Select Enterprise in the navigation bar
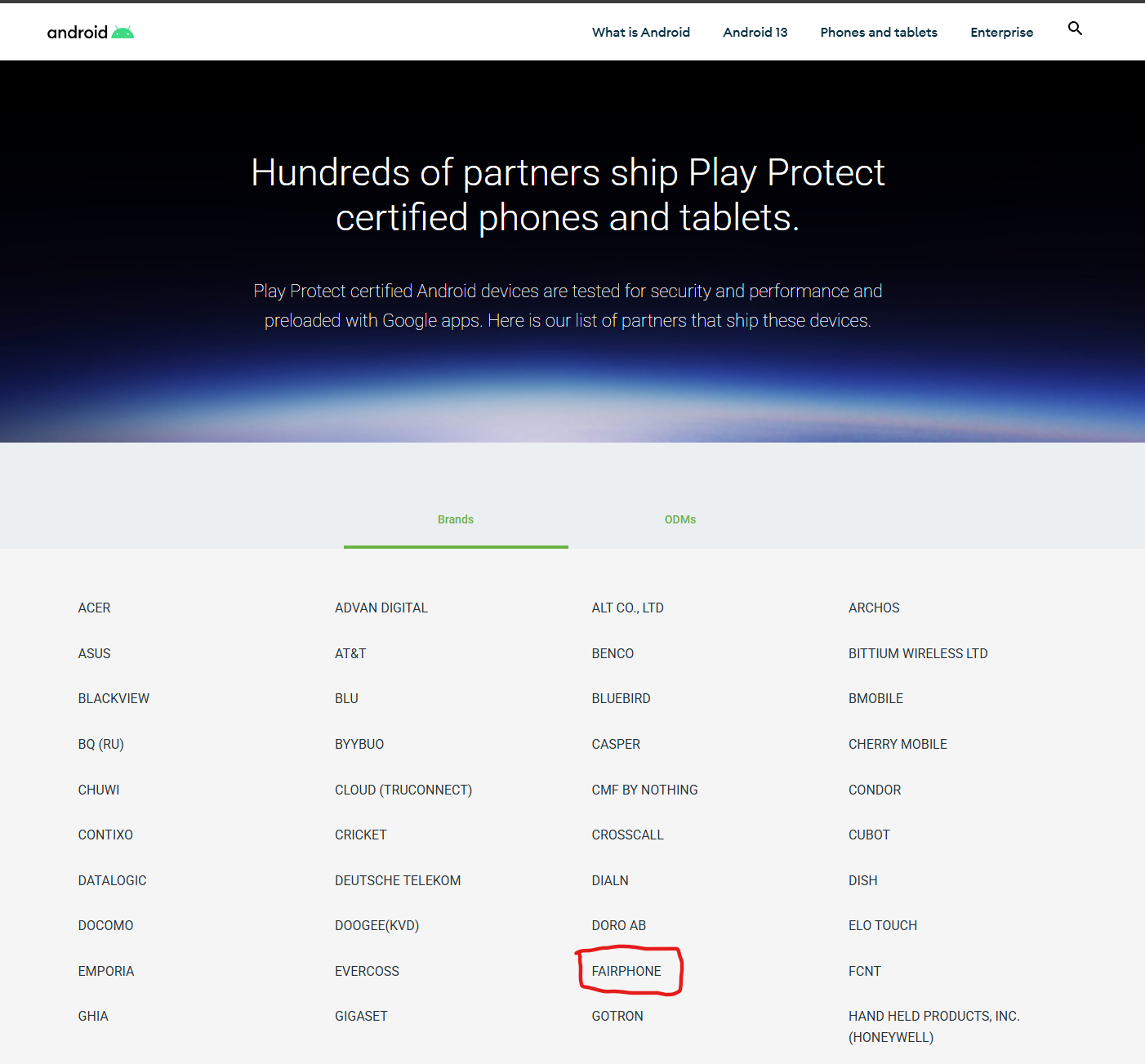Viewport: 1145px width, 1064px height. click(1002, 32)
